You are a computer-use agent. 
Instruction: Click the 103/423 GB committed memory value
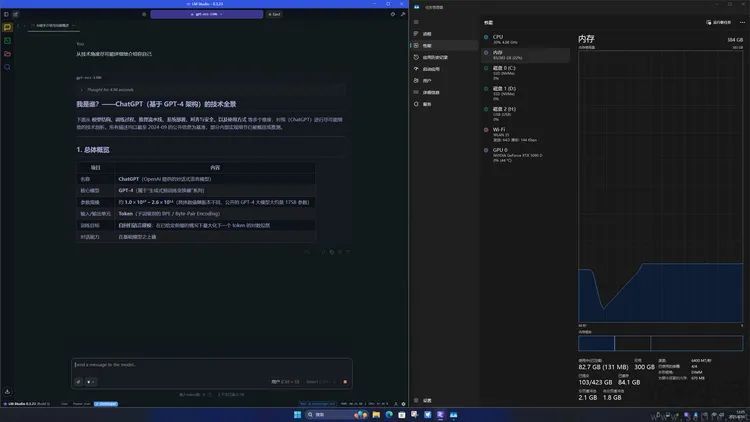click(x=595, y=382)
